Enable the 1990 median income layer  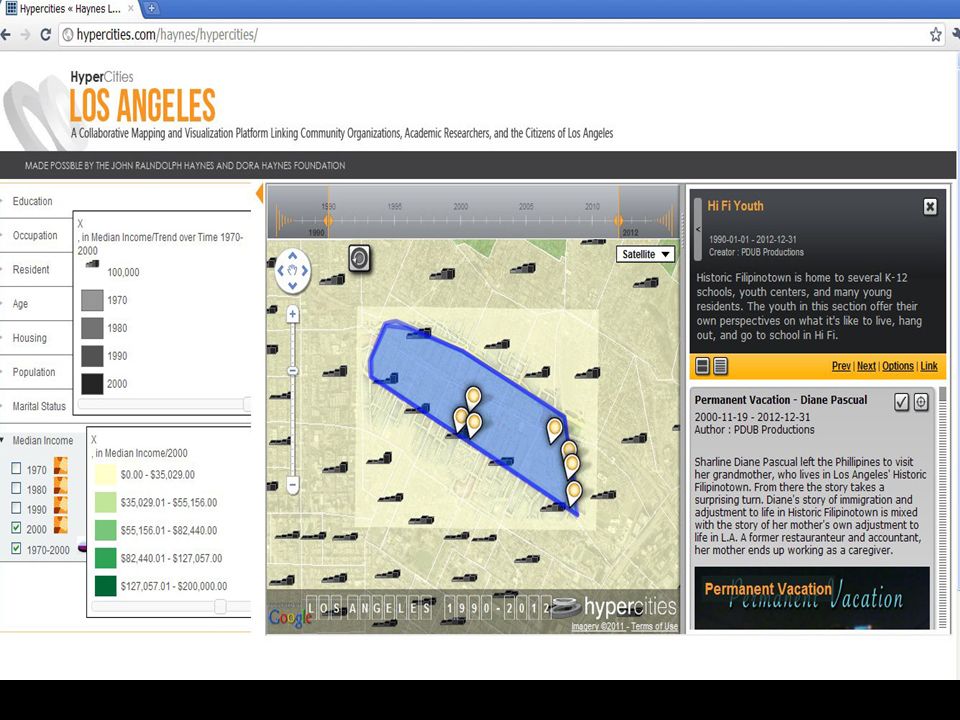16,508
